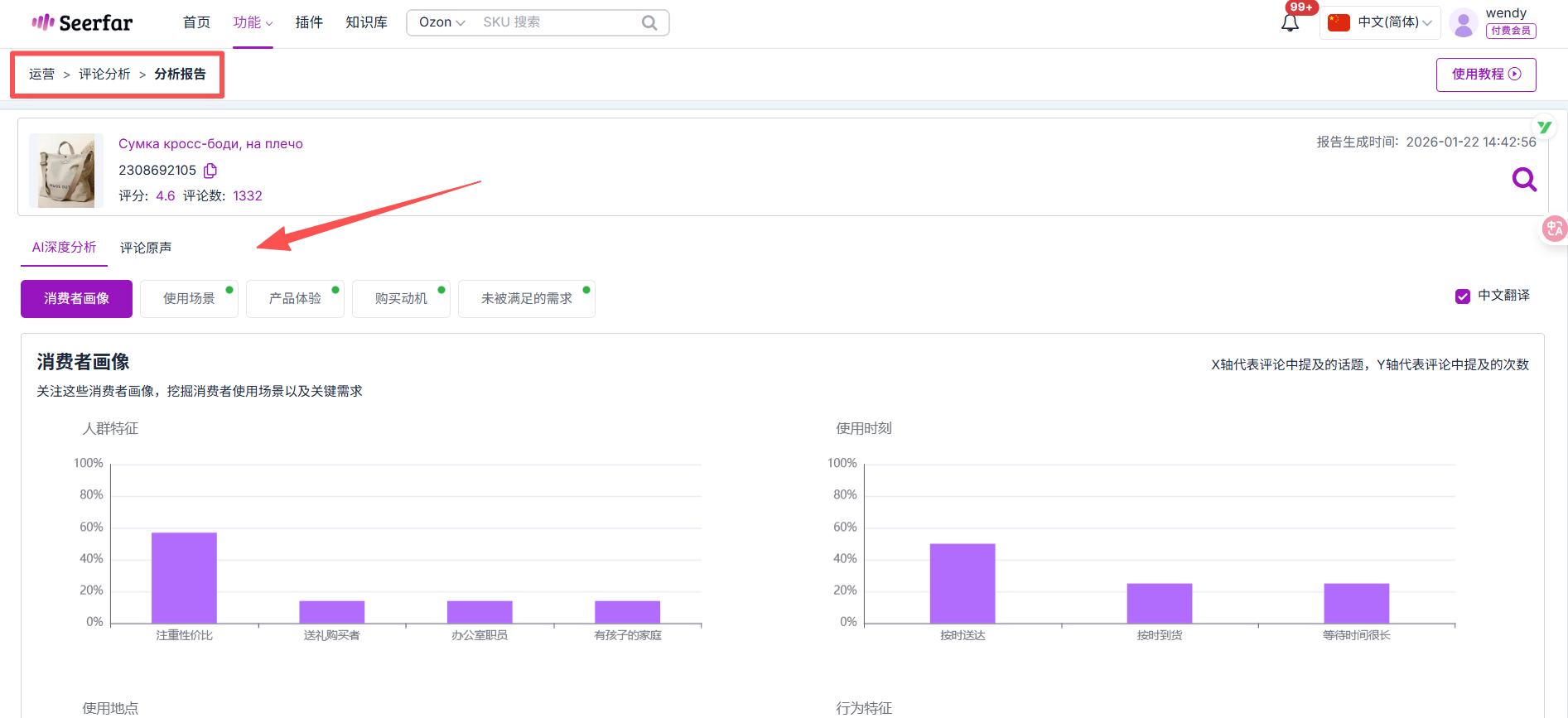Open the Сумка кросс-боди product link

coord(210,144)
